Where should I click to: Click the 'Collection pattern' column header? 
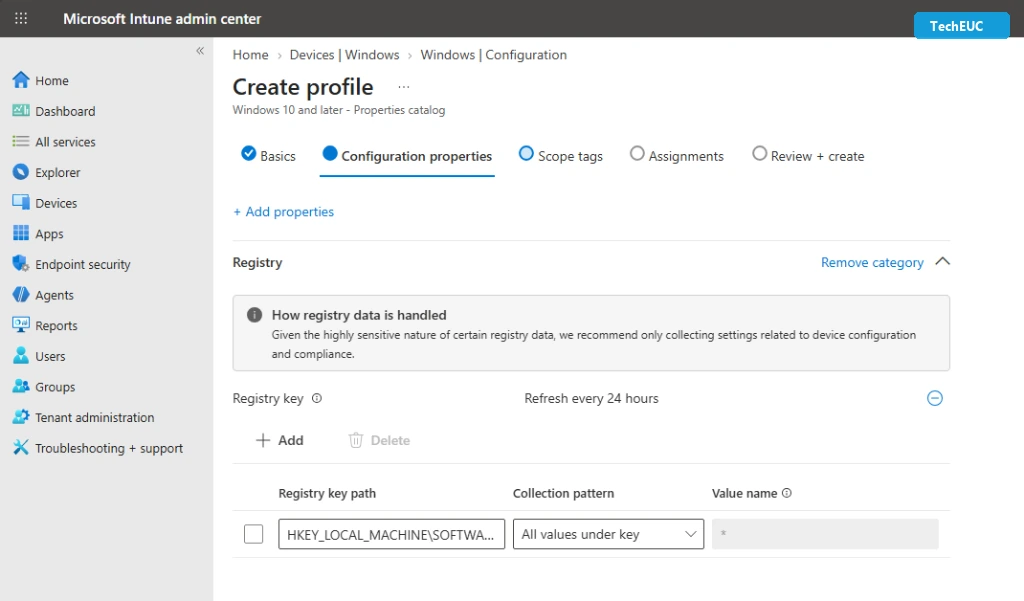(564, 493)
